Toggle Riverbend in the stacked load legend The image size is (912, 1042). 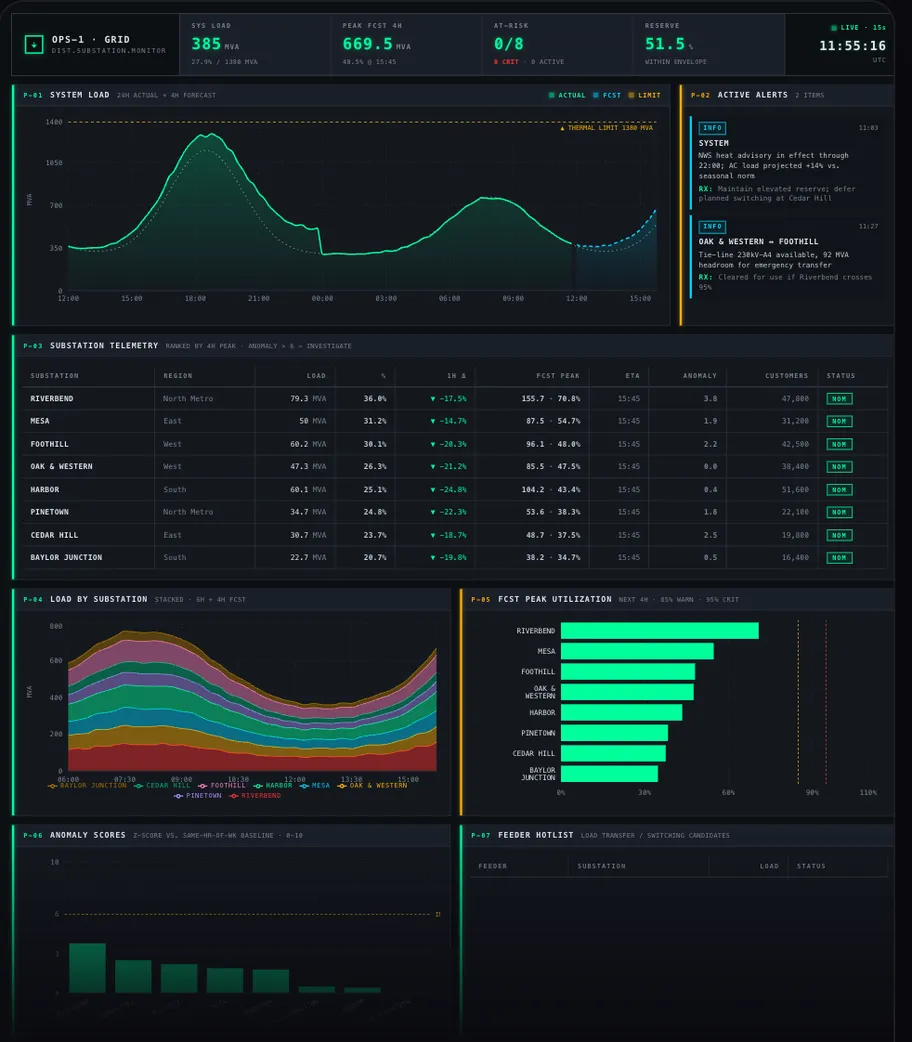pos(255,795)
